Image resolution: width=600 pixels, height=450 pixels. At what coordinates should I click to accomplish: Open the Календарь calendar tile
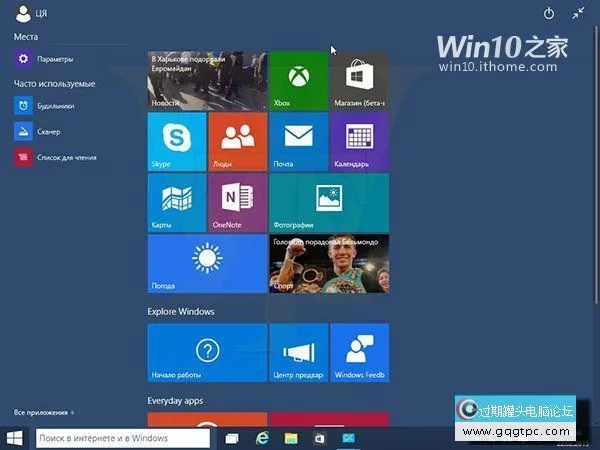pyautogui.click(x=359, y=141)
